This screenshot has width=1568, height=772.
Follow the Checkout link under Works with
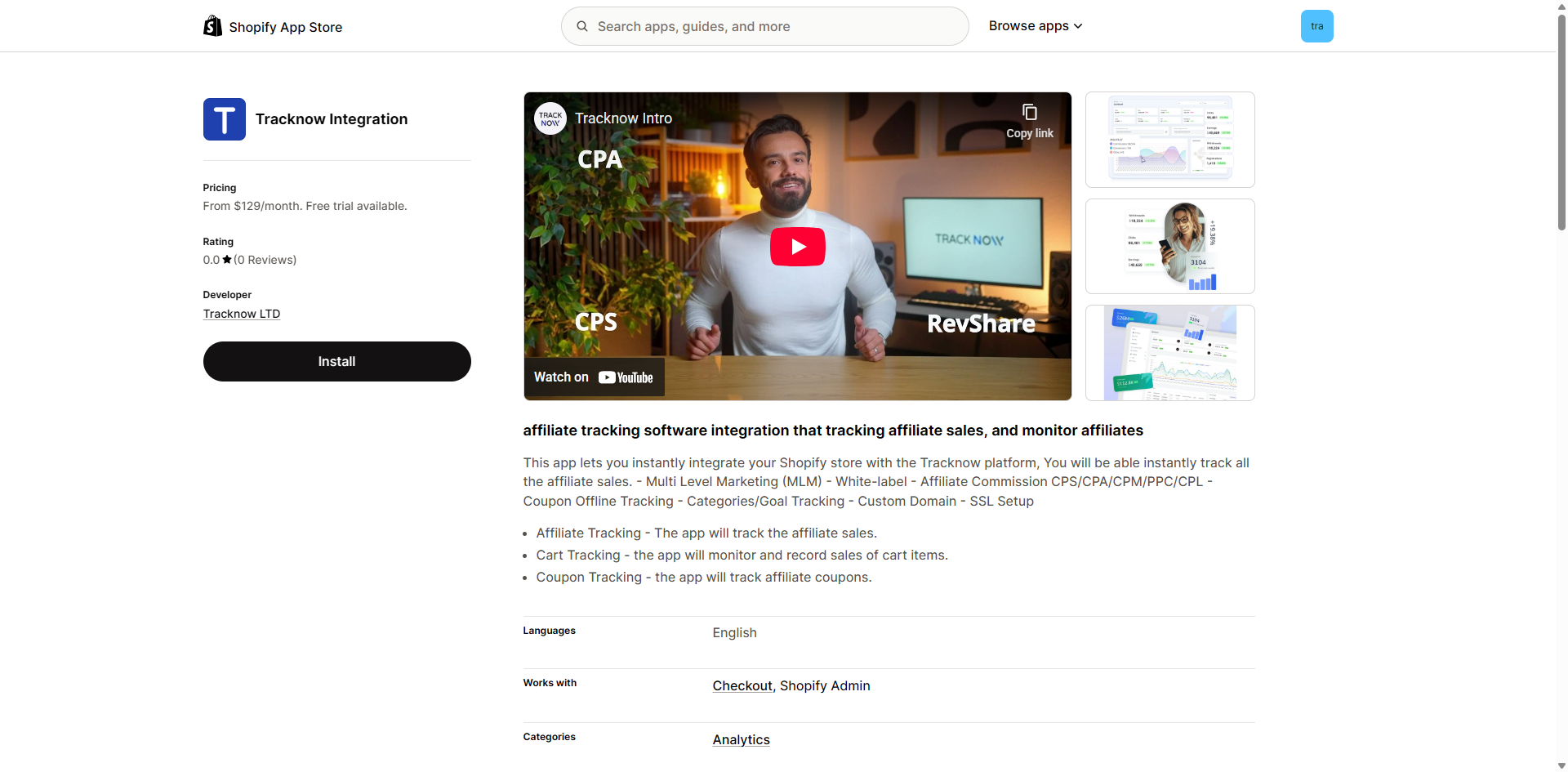click(742, 686)
